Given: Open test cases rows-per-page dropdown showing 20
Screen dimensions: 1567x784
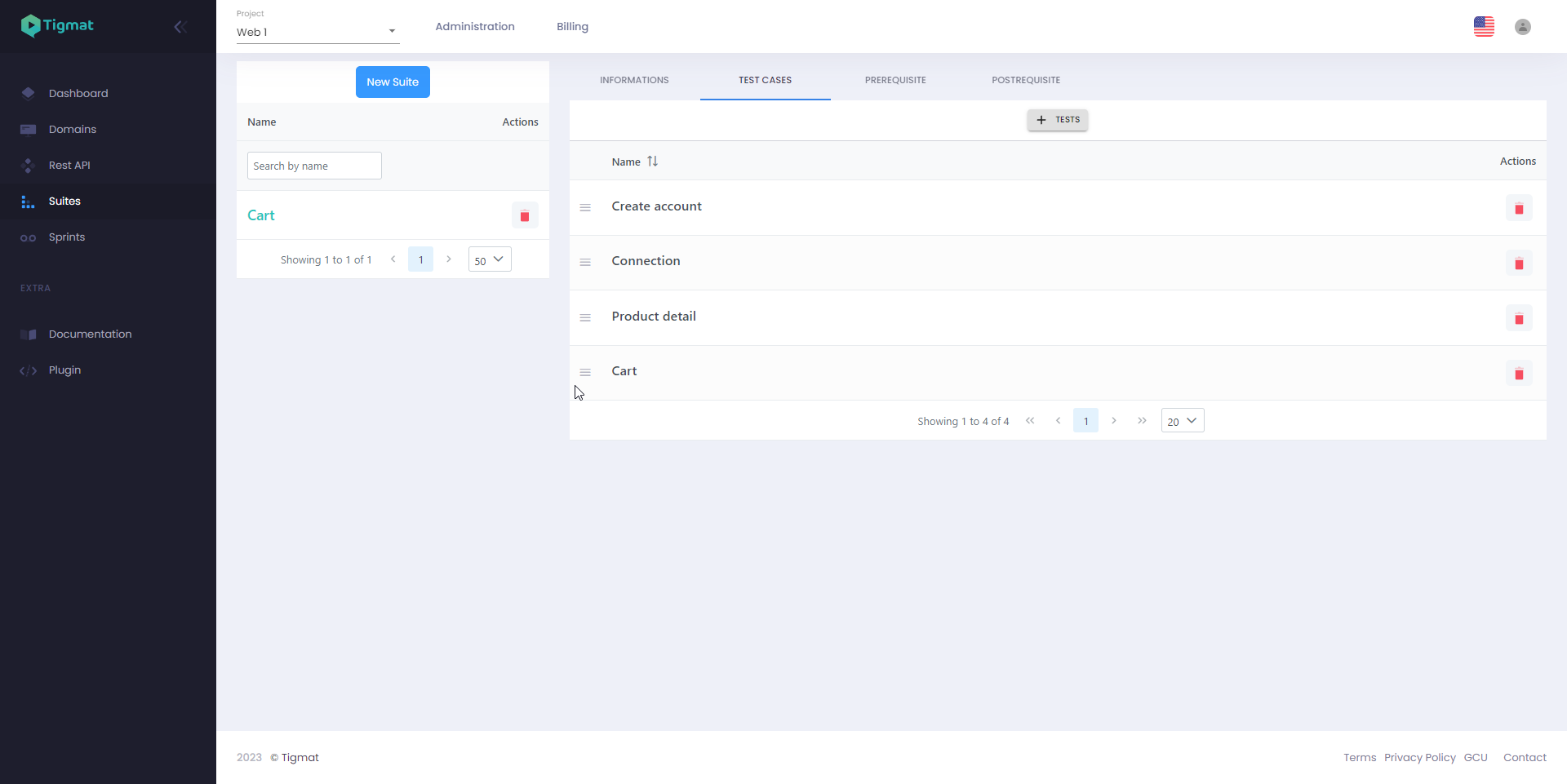Looking at the screenshot, I should click(x=1183, y=420).
